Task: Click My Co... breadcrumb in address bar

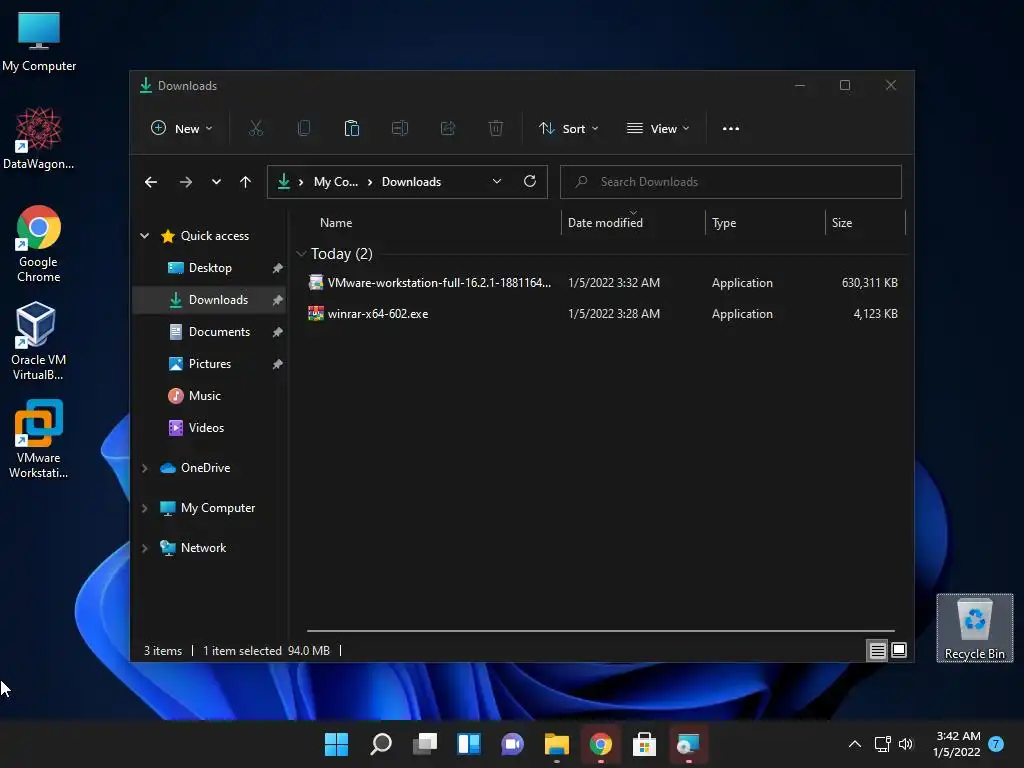Action: point(336,182)
